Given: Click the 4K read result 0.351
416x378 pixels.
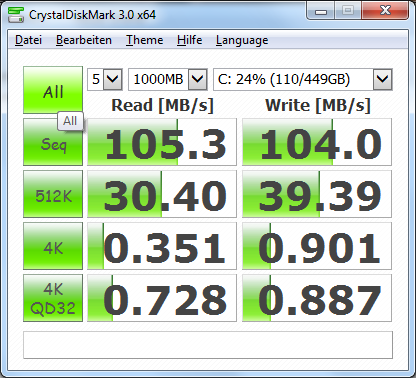Looking at the screenshot, I should click(x=162, y=246).
